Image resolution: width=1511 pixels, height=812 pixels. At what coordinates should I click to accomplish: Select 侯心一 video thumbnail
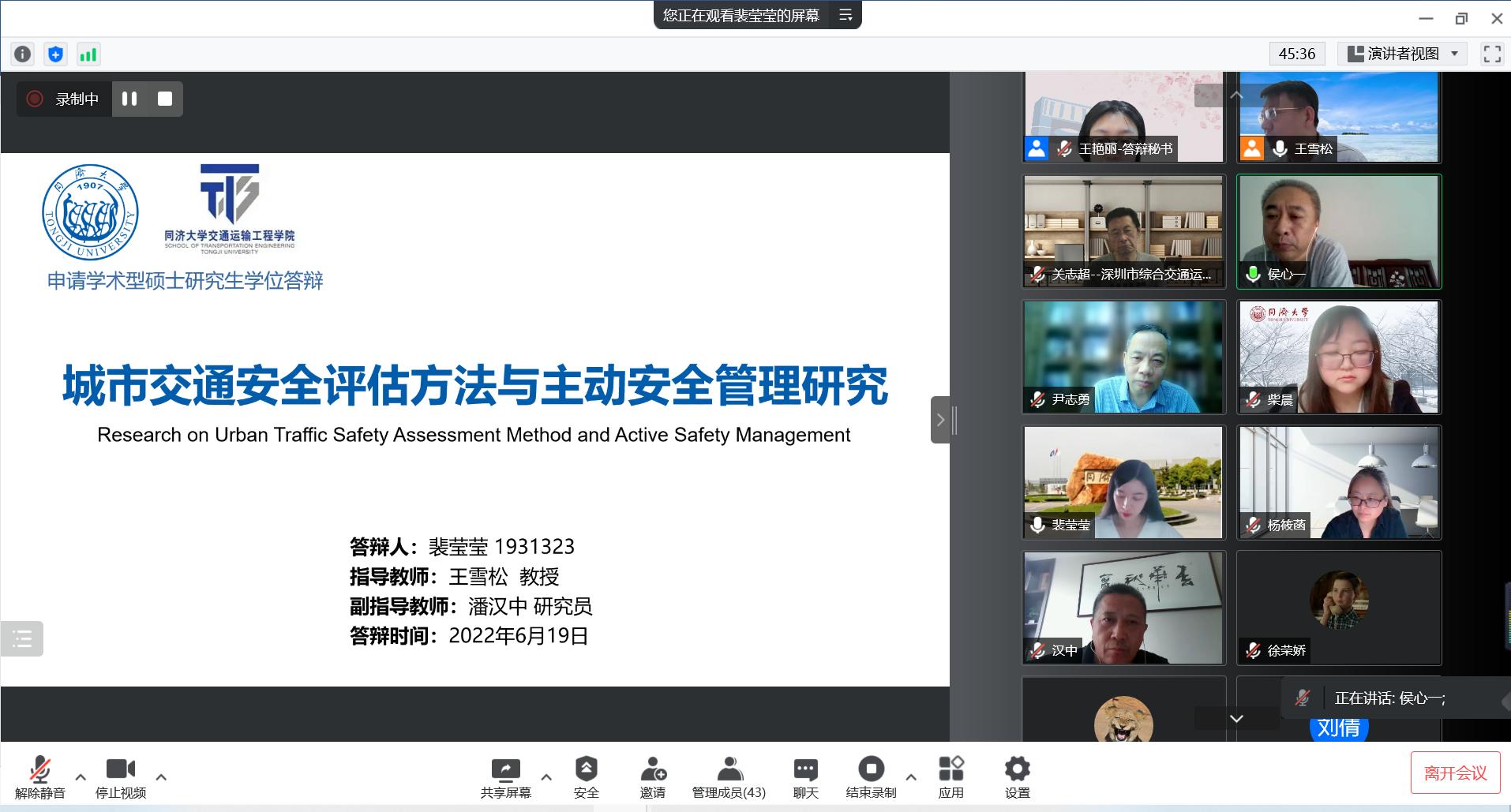[x=1338, y=231]
